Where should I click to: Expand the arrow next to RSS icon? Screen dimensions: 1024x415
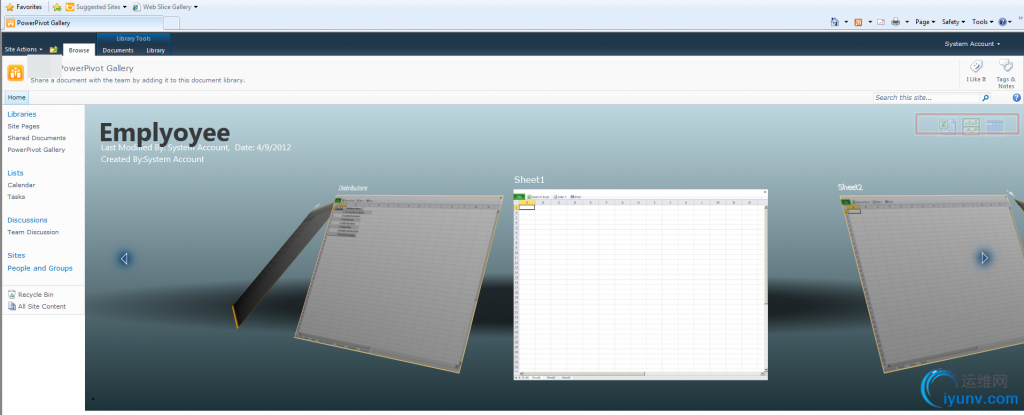pos(869,22)
